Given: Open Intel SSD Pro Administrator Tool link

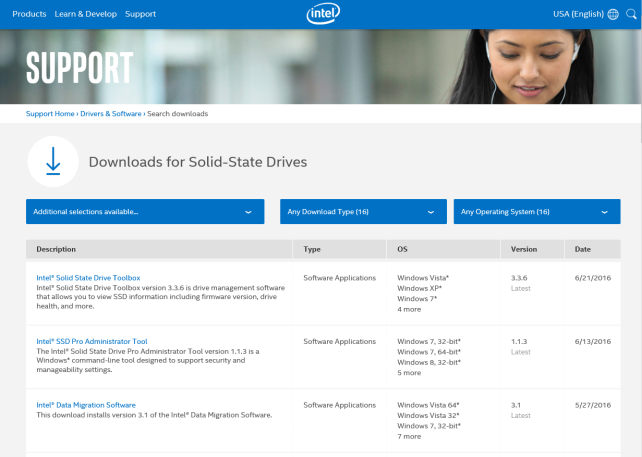Looking at the screenshot, I should point(91,341).
